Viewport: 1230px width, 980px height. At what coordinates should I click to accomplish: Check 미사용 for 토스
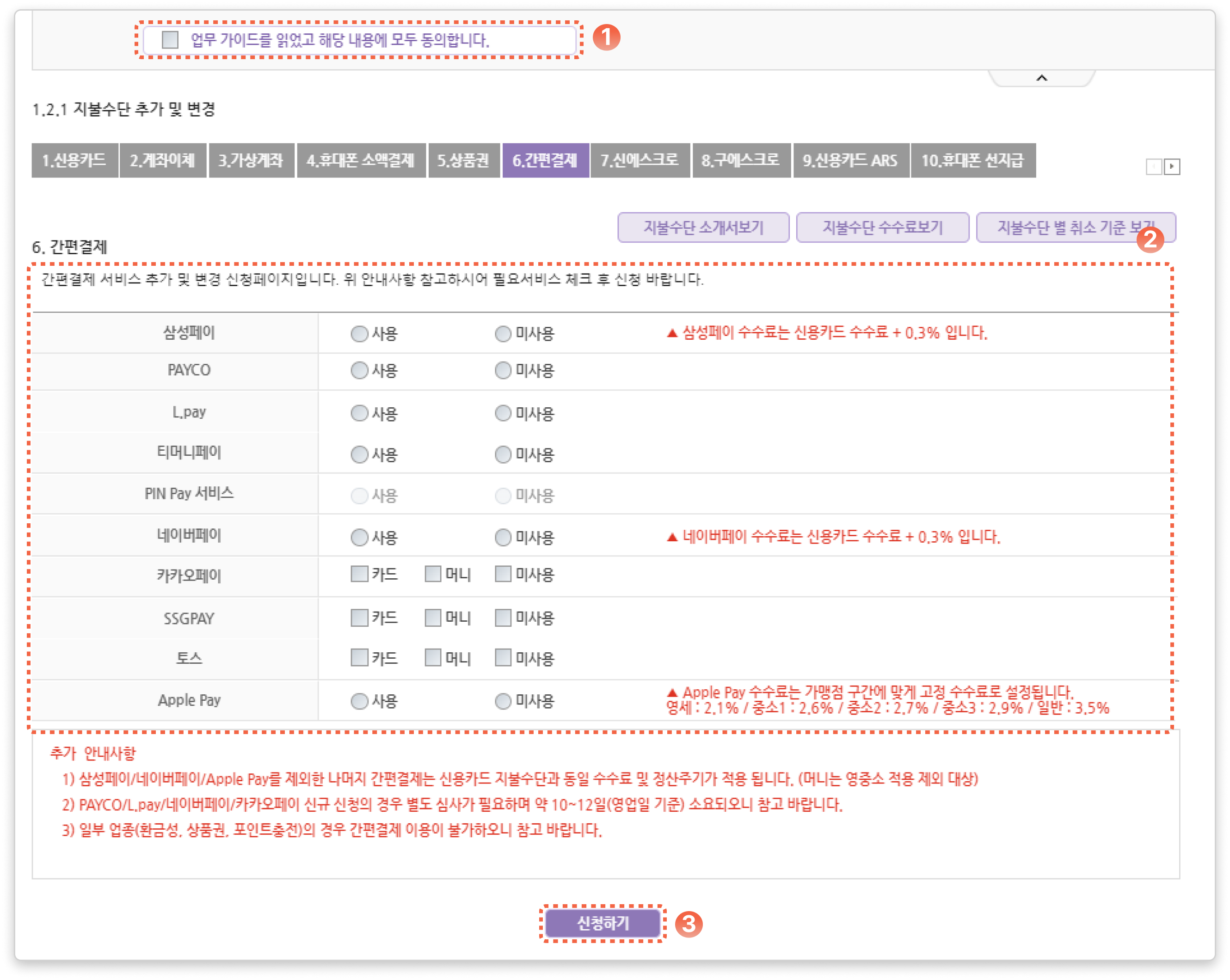[503, 658]
